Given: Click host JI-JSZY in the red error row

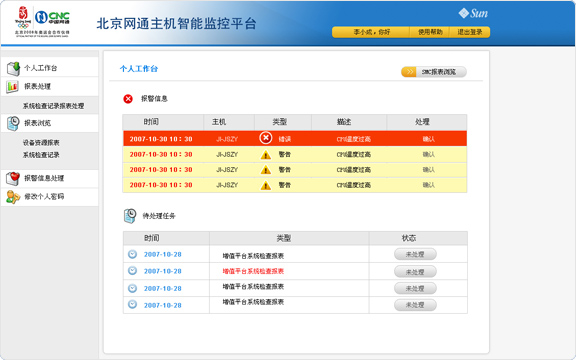Looking at the screenshot, I should [227, 139].
